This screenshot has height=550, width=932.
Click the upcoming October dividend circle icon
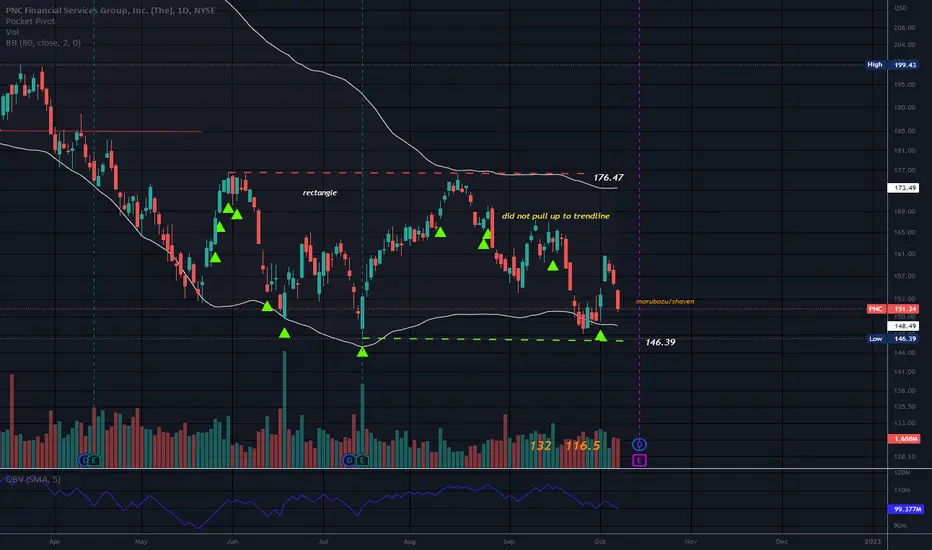pos(639,444)
